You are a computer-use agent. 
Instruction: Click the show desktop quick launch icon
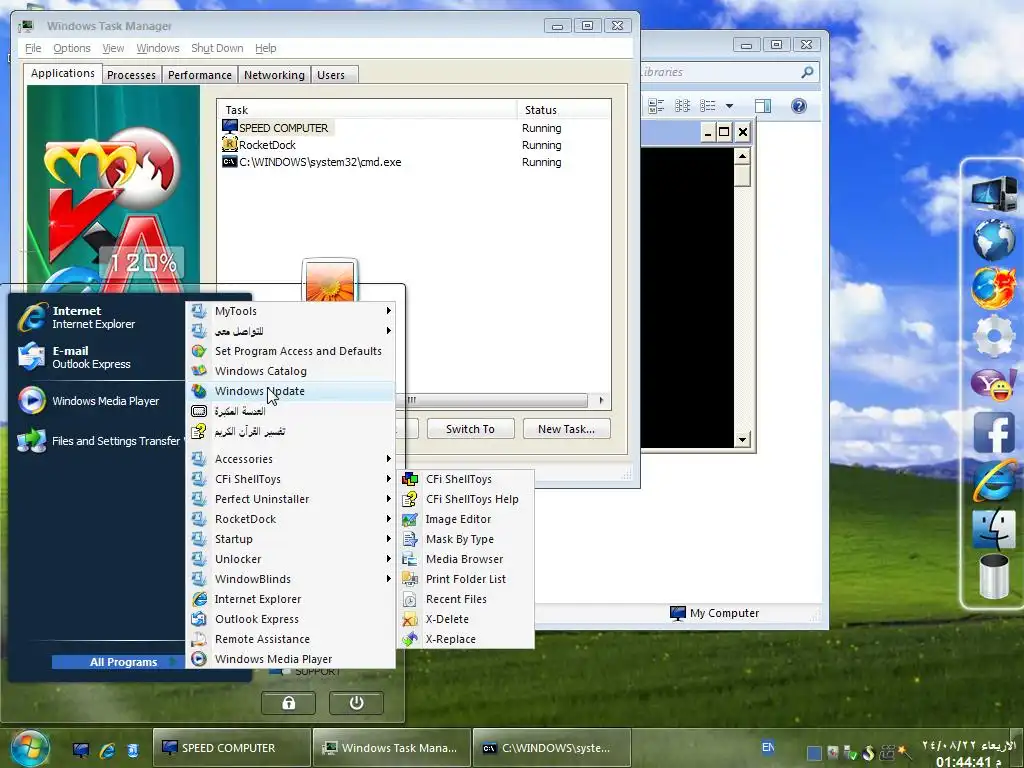click(x=81, y=750)
